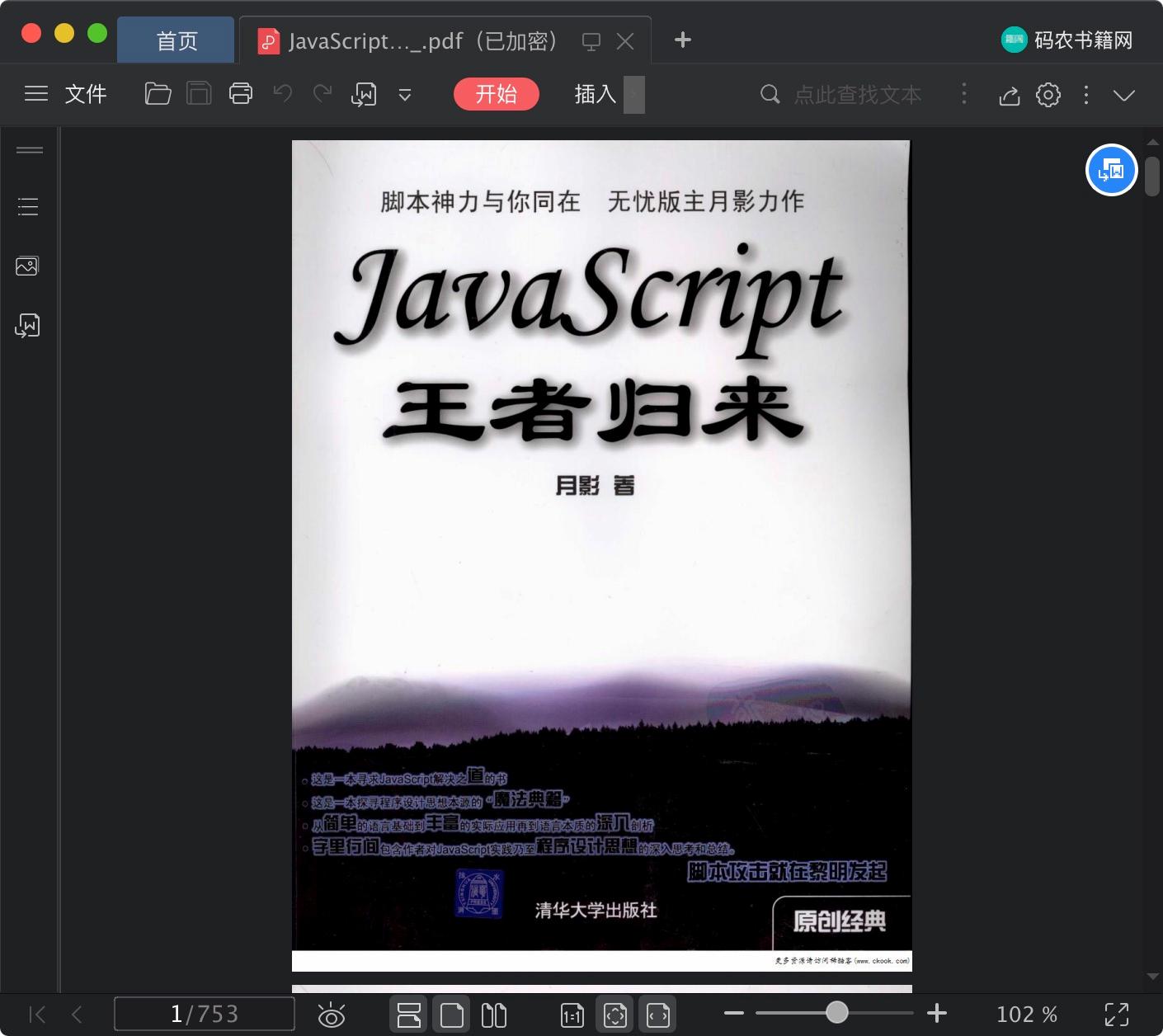Select single page view
1163x1036 pixels.
pos(452,1015)
